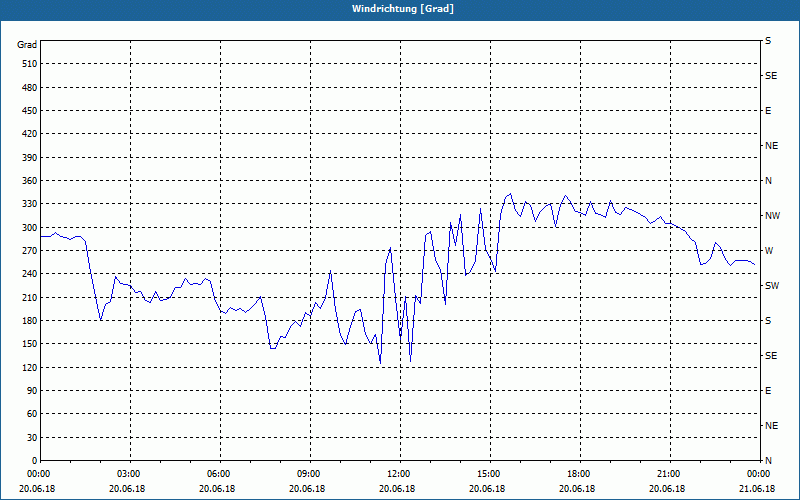Select the 510 y-axis label

(30, 64)
